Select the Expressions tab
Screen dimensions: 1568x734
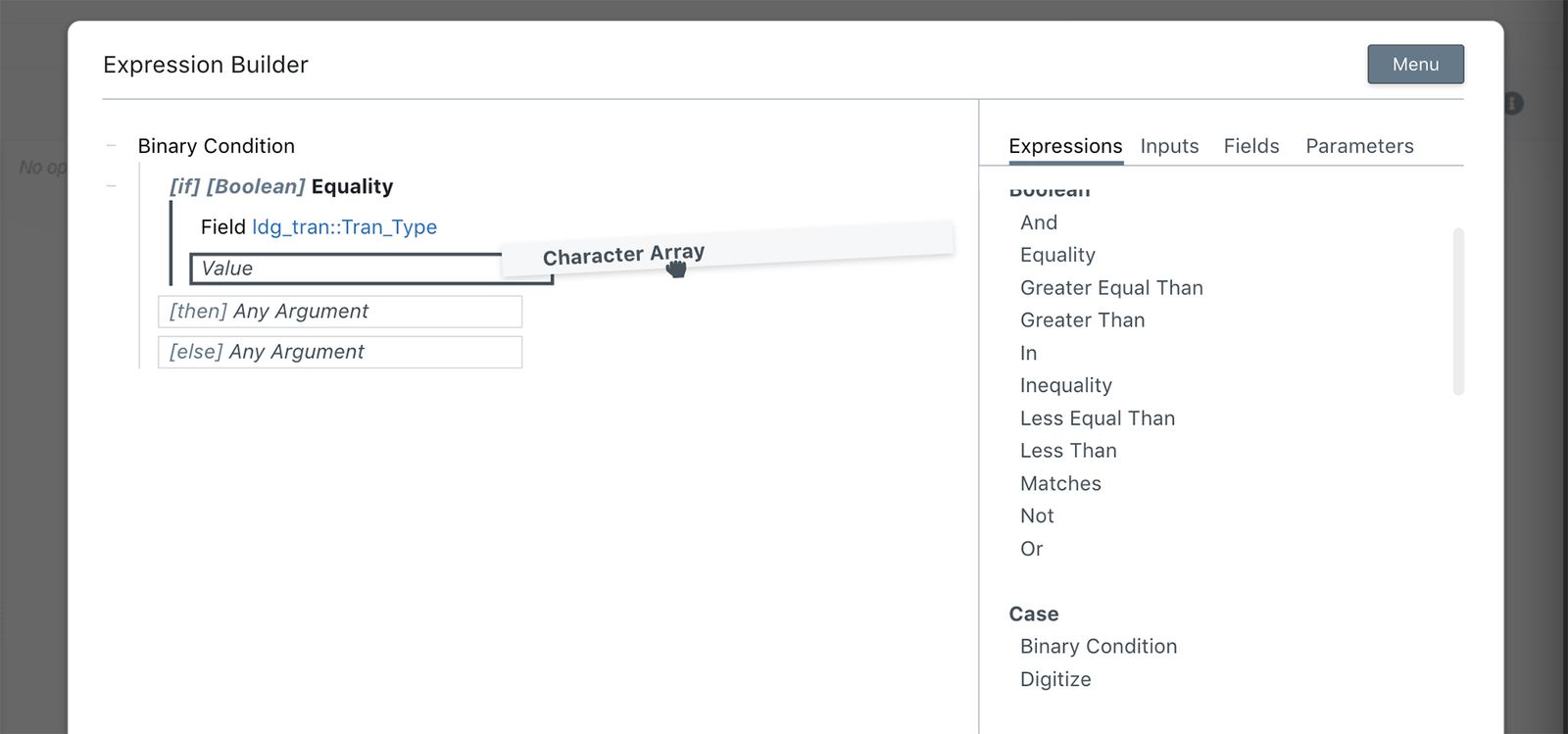pyautogui.click(x=1065, y=145)
